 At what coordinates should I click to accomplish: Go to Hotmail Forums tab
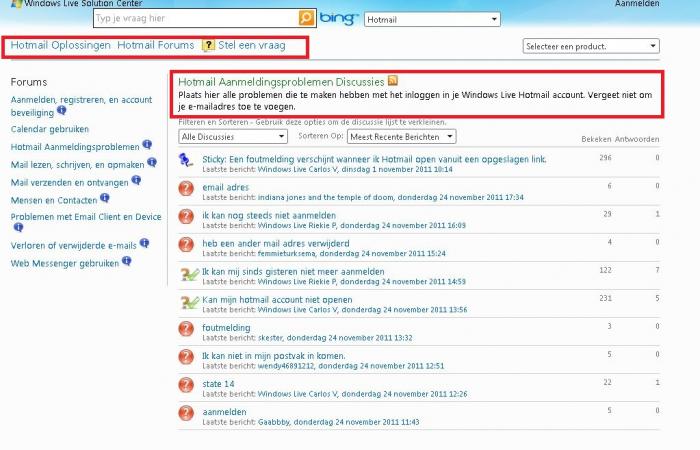point(155,45)
